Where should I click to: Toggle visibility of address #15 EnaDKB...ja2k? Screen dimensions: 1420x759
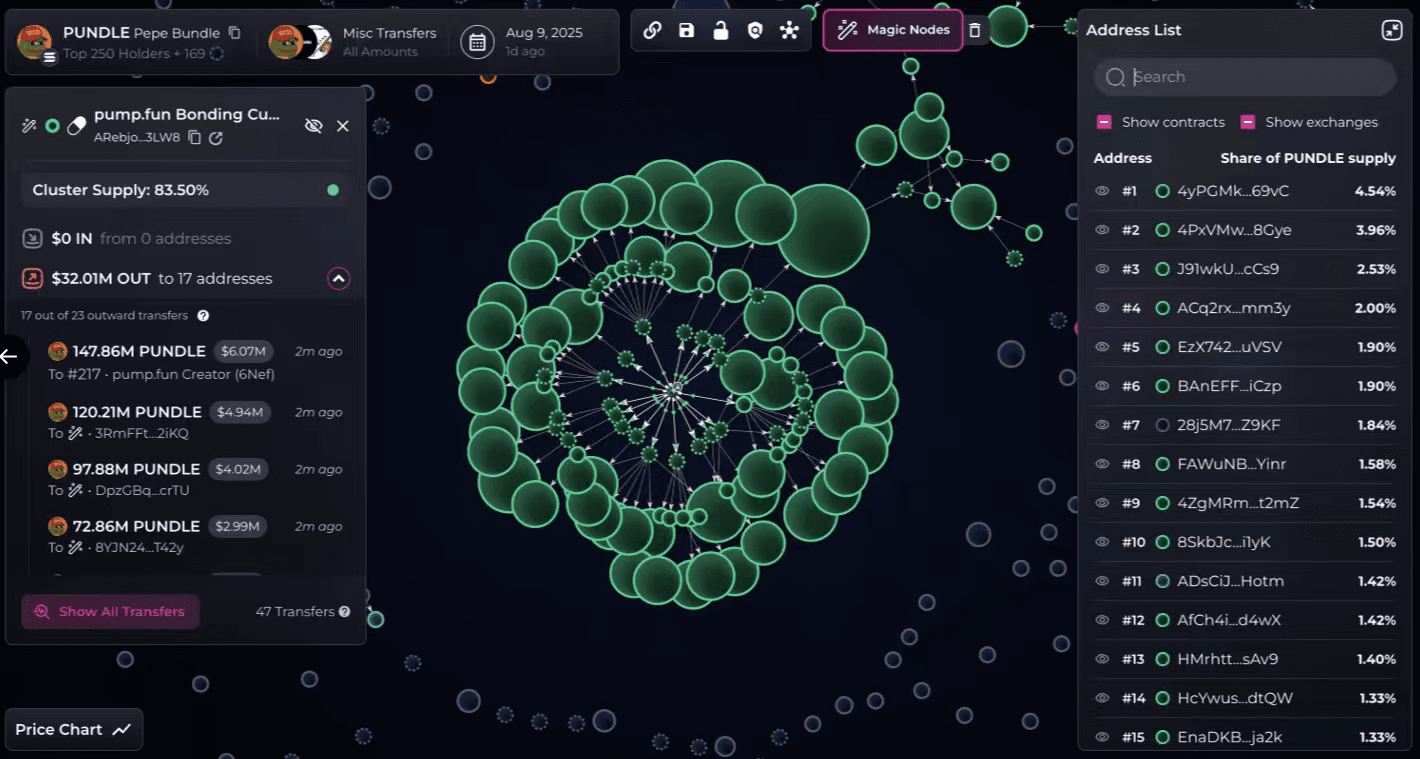(x=1102, y=737)
